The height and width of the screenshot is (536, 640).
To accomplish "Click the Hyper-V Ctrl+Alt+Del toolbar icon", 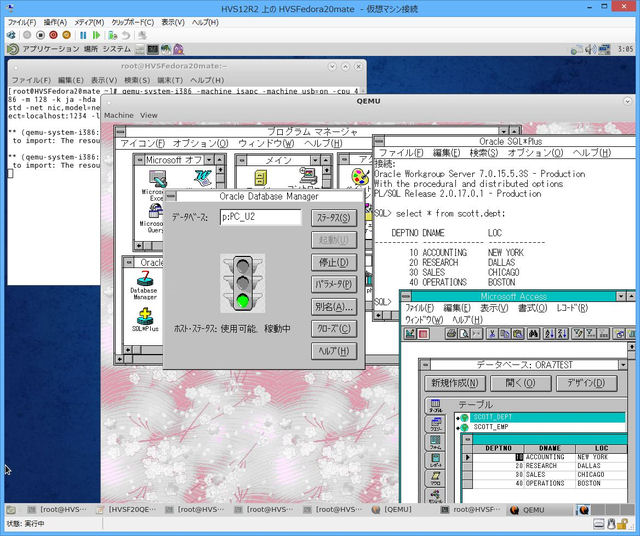I will click(11, 35).
